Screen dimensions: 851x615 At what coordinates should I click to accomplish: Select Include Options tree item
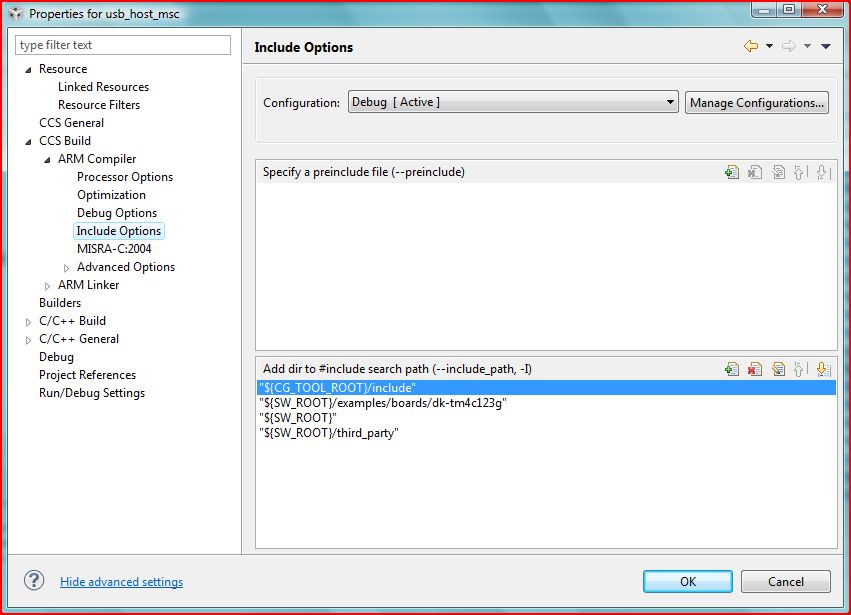click(118, 231)
